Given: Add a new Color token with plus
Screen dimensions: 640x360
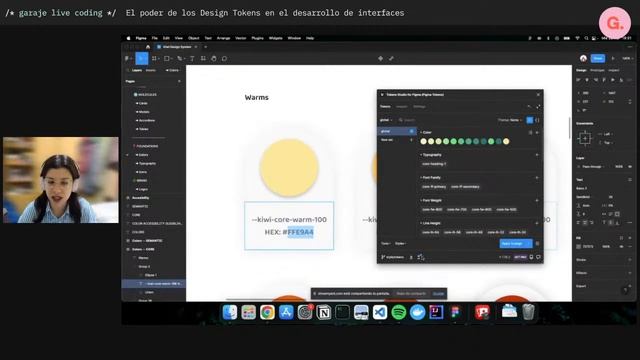Looking at the screenshot, I should pyautogui.click(x=537, y=133).
